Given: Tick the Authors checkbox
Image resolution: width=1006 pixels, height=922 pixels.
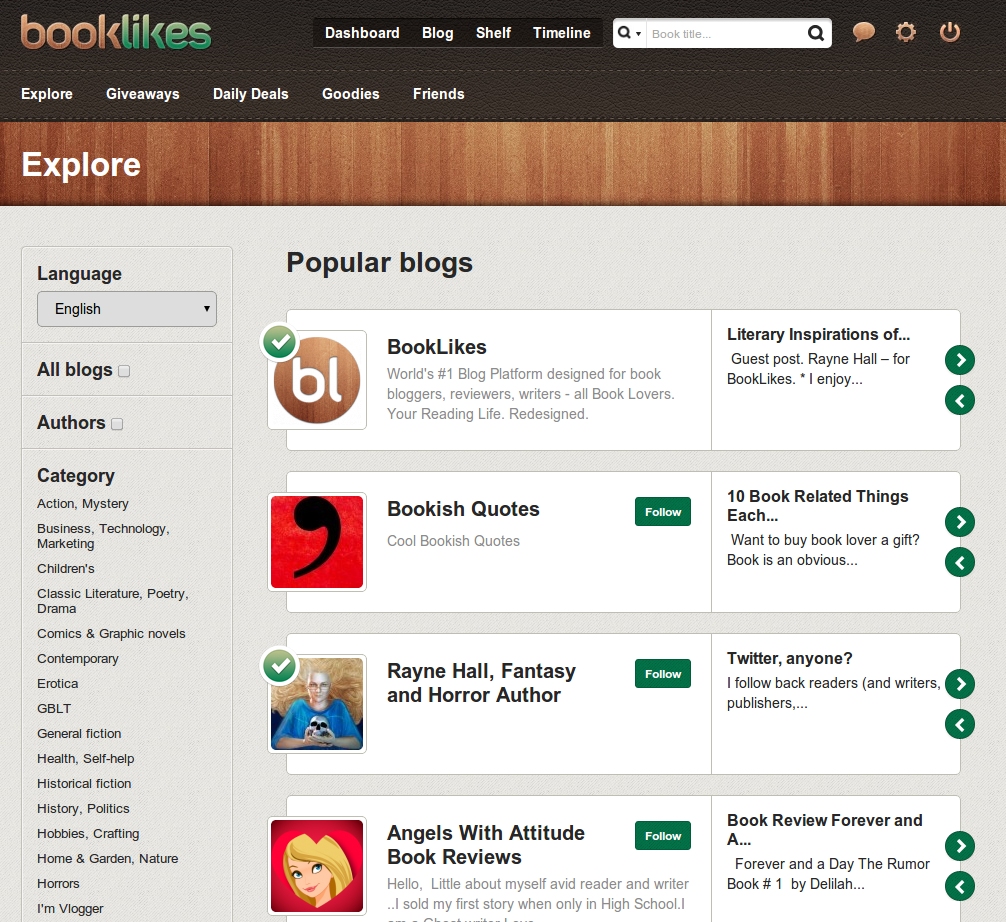Looking at the screenshot, I should [x=117, y=424].
